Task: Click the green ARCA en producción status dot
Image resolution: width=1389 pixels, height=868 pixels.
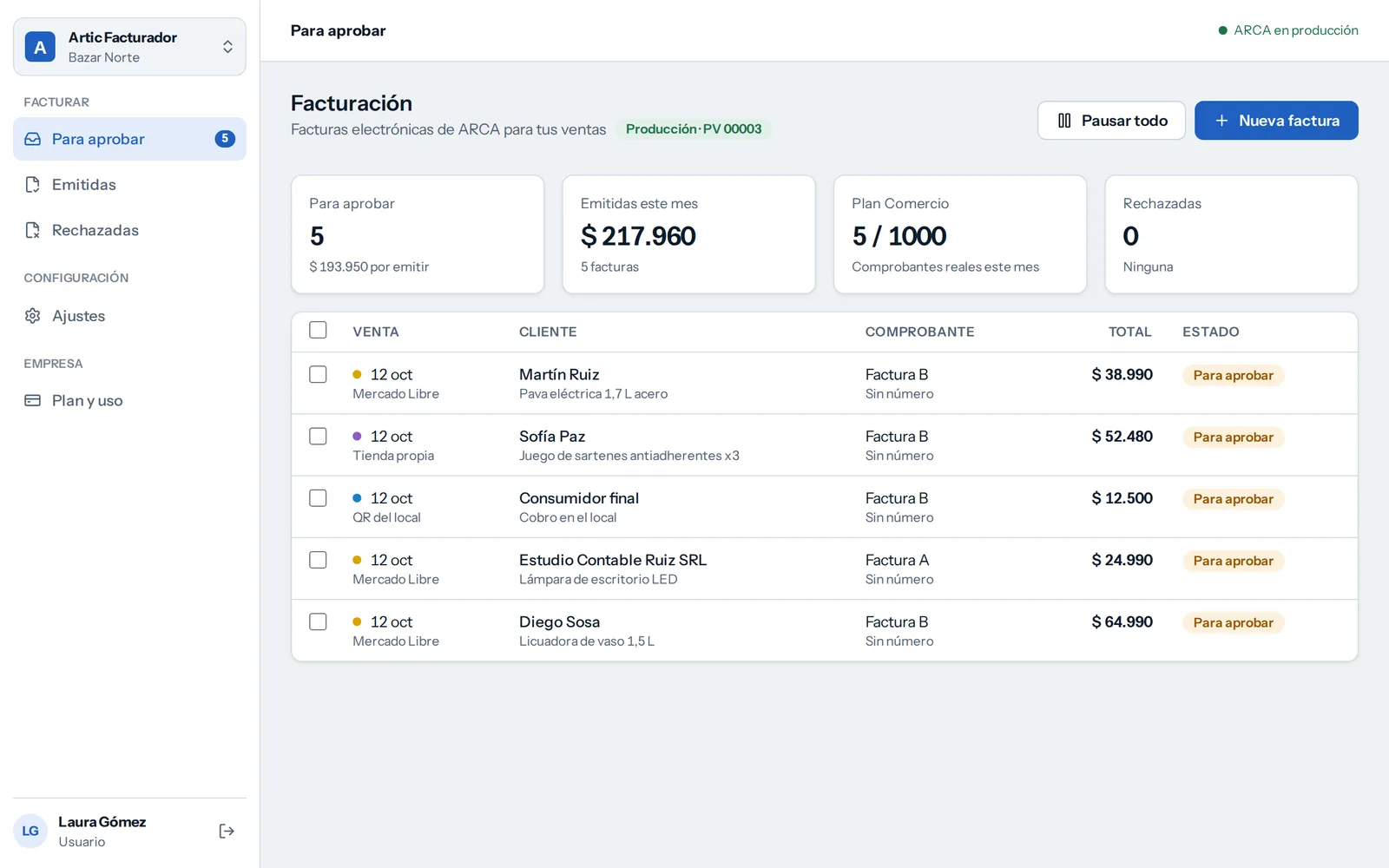Action: pyautogui.click(x=1223, y=30)
